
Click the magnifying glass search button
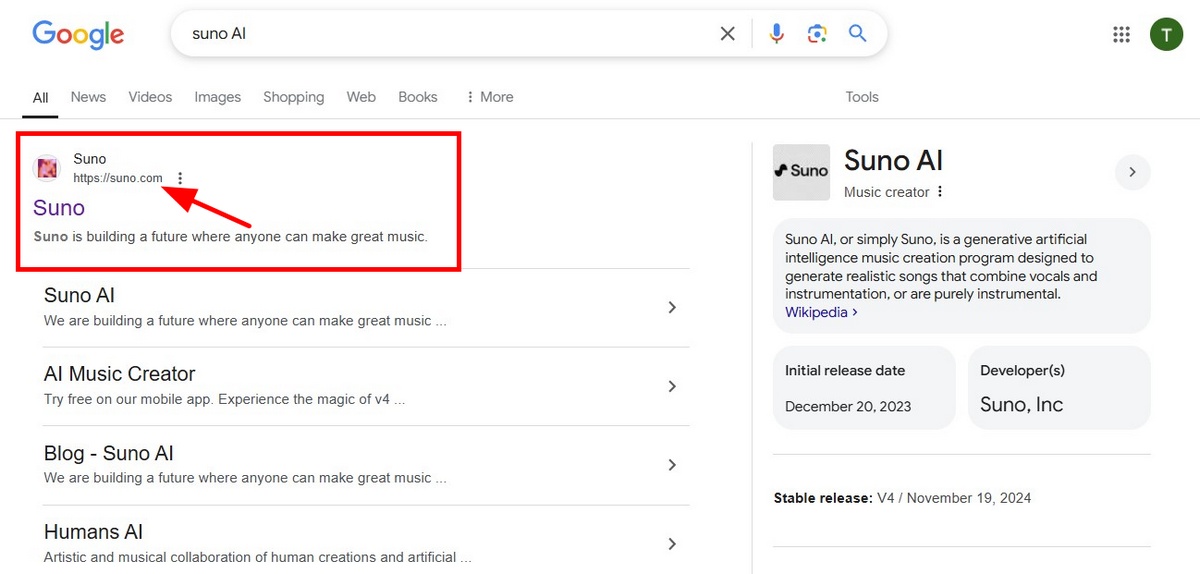click(857, 34)
